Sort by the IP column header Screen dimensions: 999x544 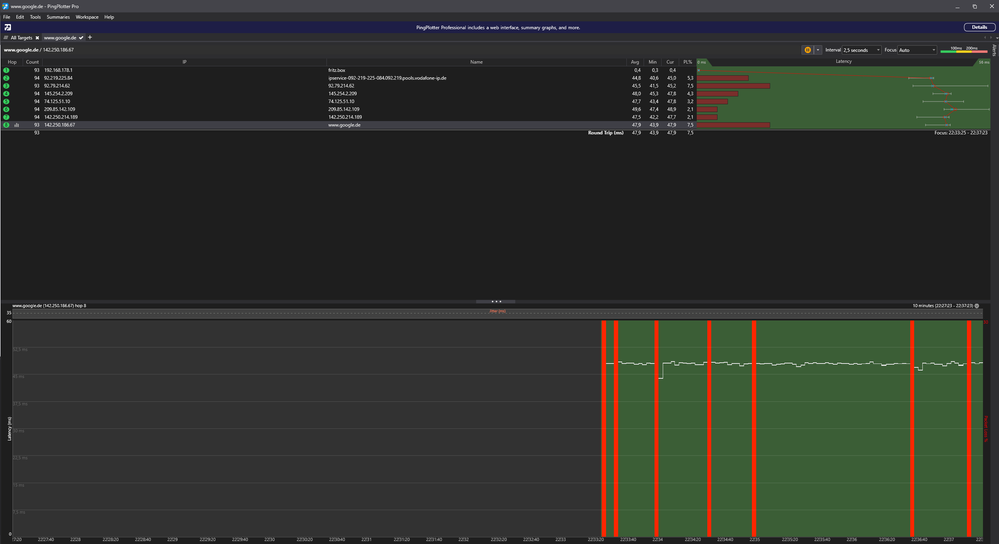pyautogui.click(x=184, y=62)
